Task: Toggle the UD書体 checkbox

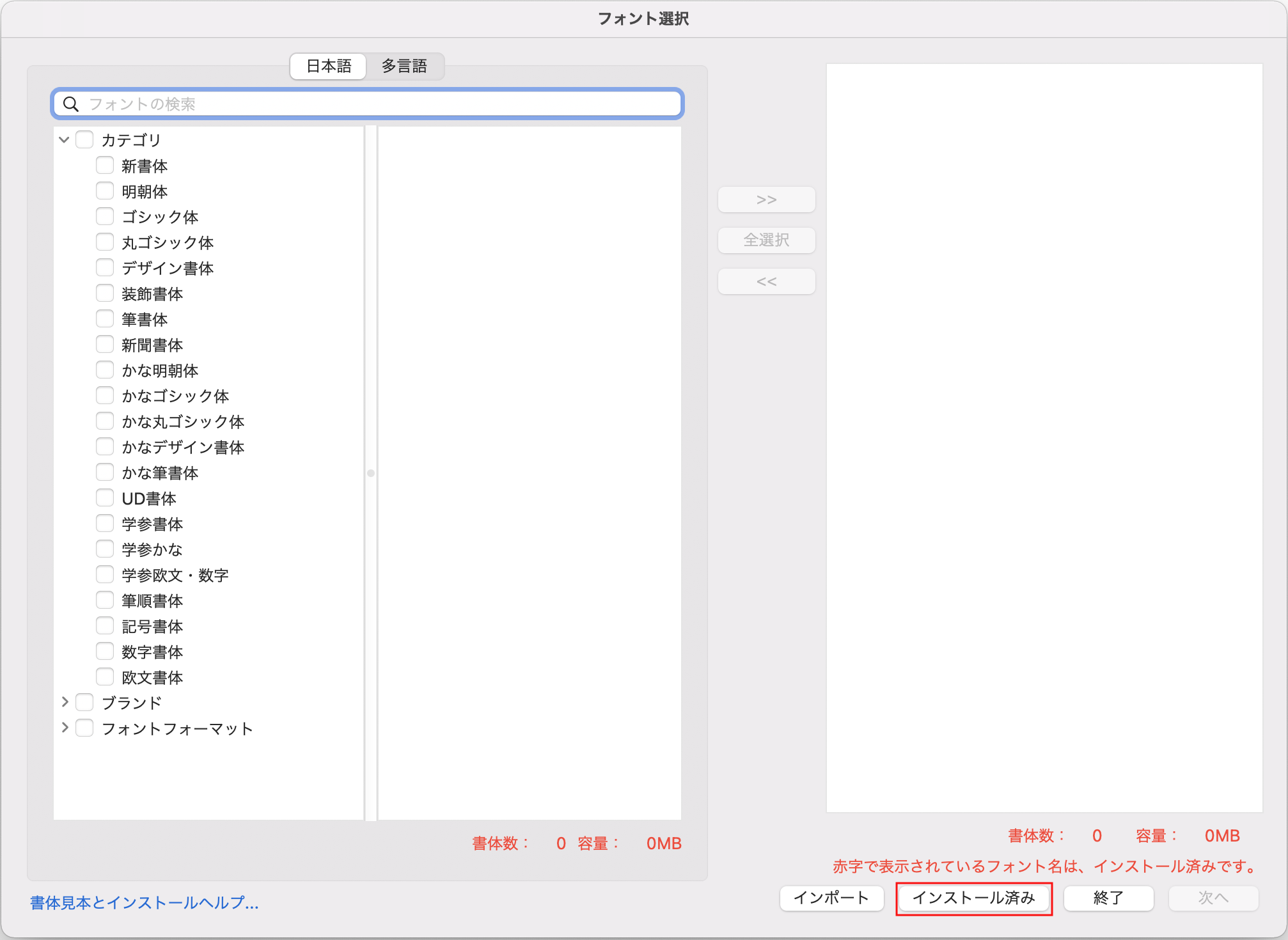Action: (105, 497)
